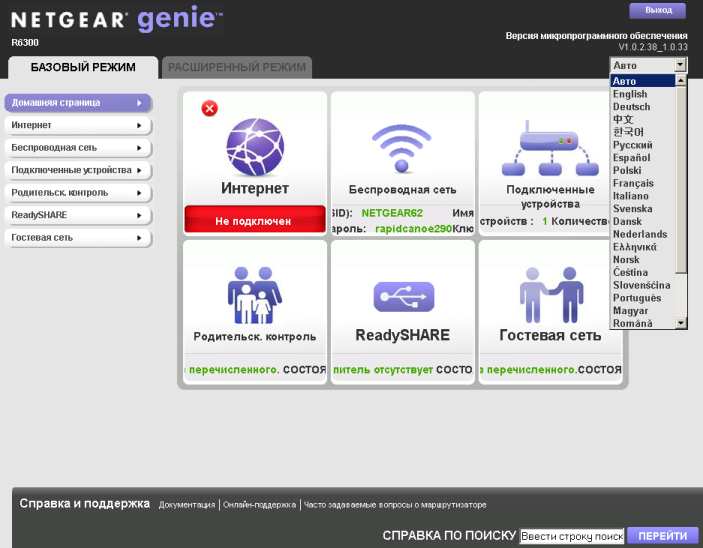The image size is (703, 548).
Task: Select Magyar from language list
Action: (643, 310)
